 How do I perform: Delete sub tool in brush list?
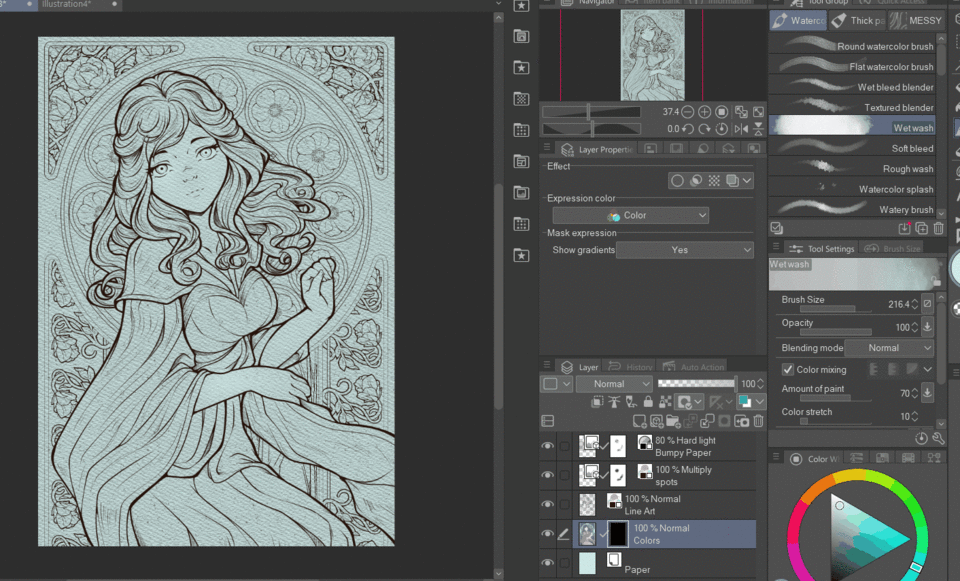[938, 228]
